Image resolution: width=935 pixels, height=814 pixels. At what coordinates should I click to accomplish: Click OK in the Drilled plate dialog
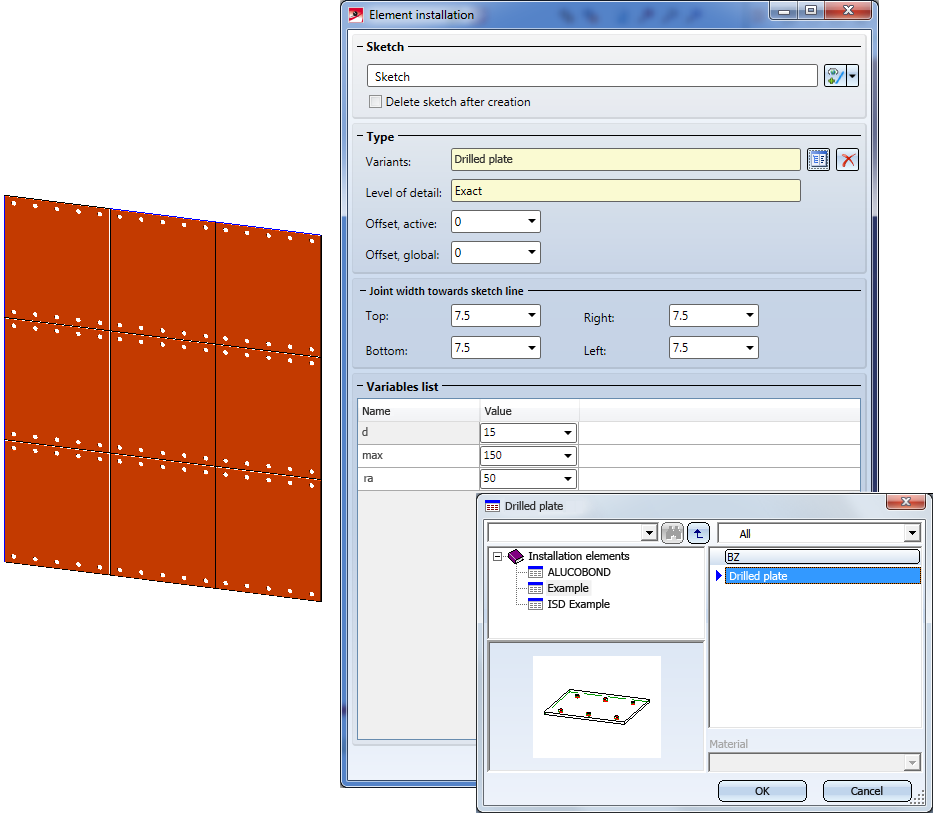(762, 791)
